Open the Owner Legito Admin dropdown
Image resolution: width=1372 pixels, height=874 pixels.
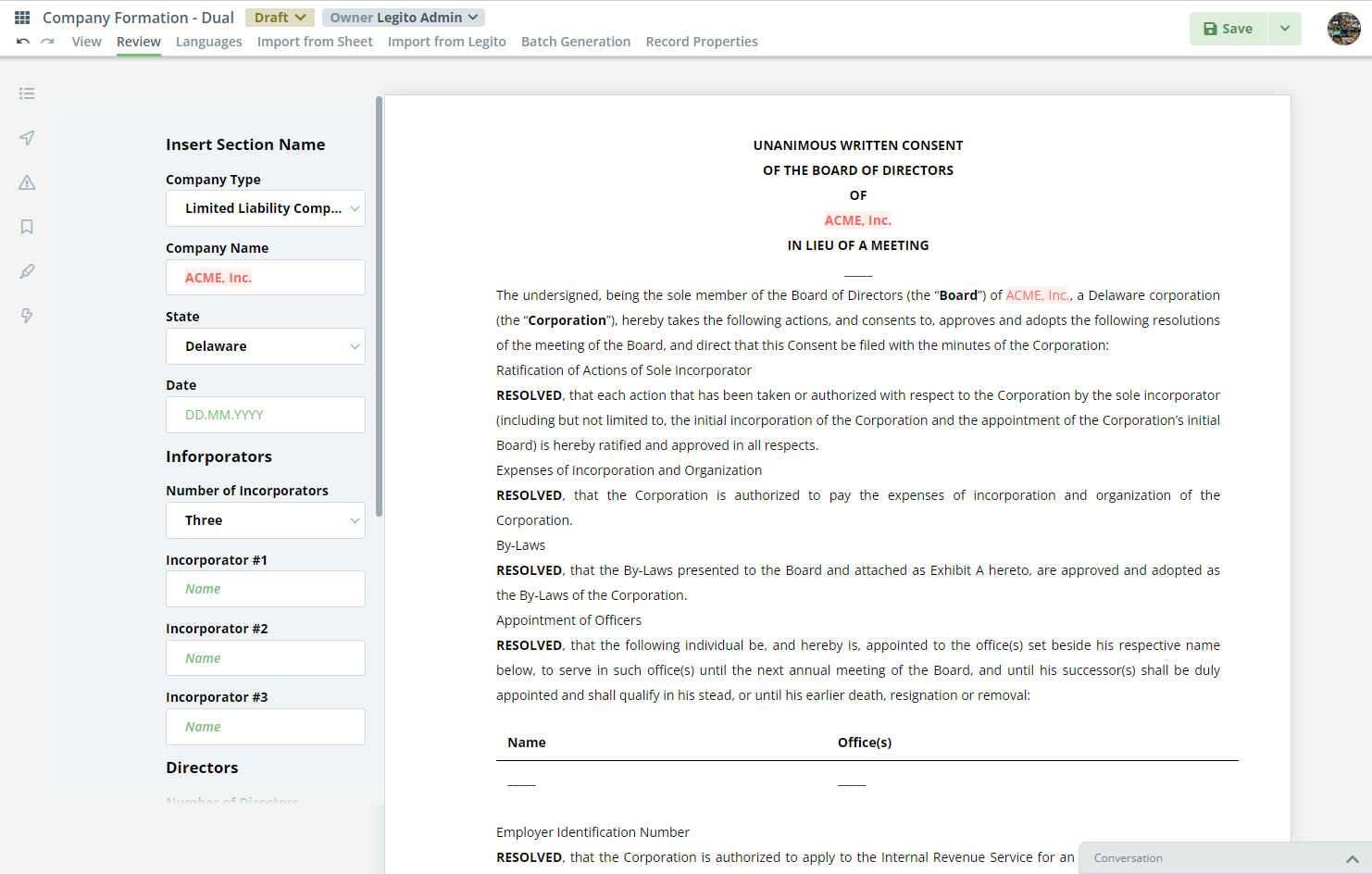point(404,18)
